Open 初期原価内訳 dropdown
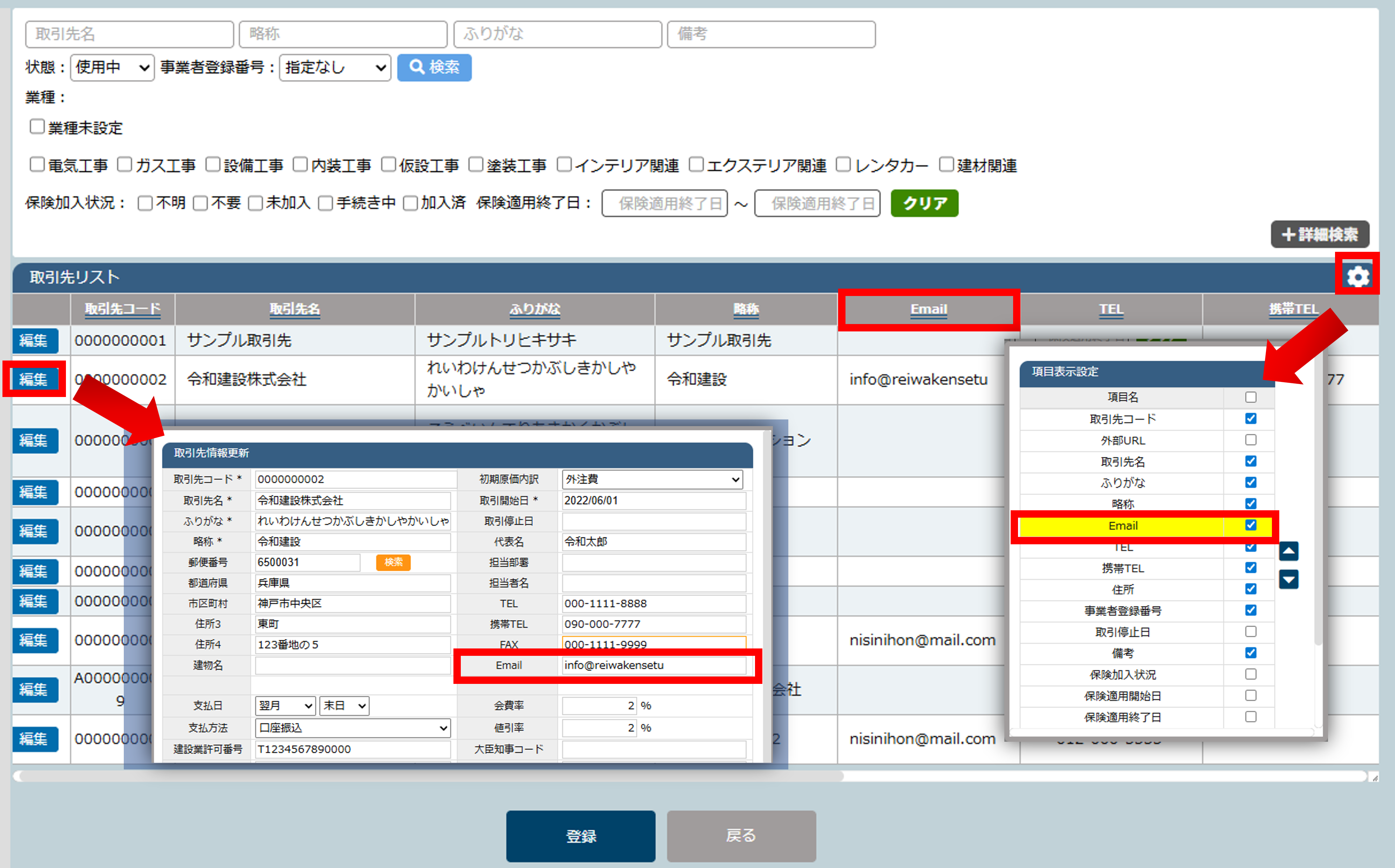 (x=652, y=479)
